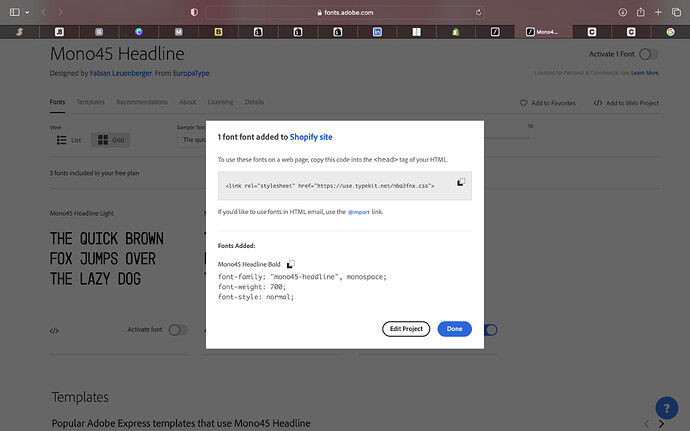The image size is (690, 431).
Task: Switch to the LinkedIn tab
Action: pyautogui.click(x=377, y=32)
